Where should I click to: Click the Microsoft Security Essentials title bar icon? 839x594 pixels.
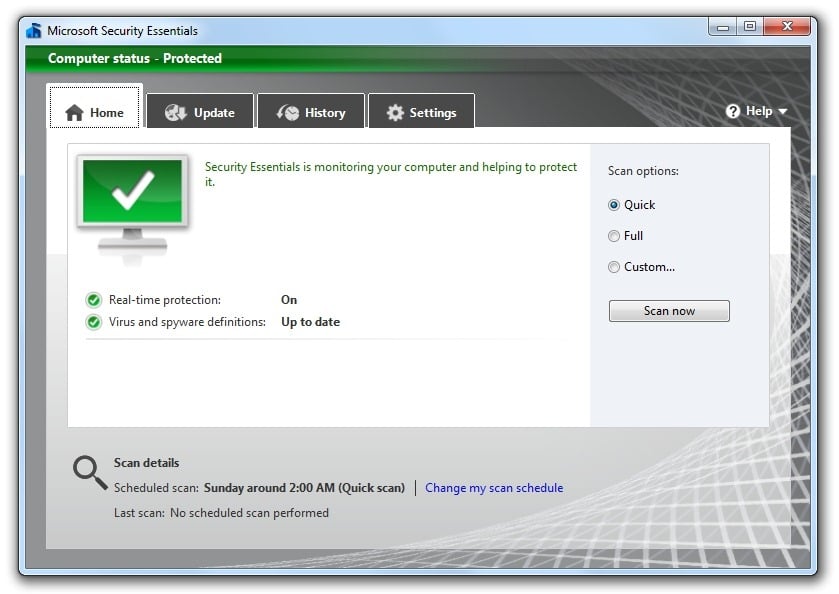[34, 31]
